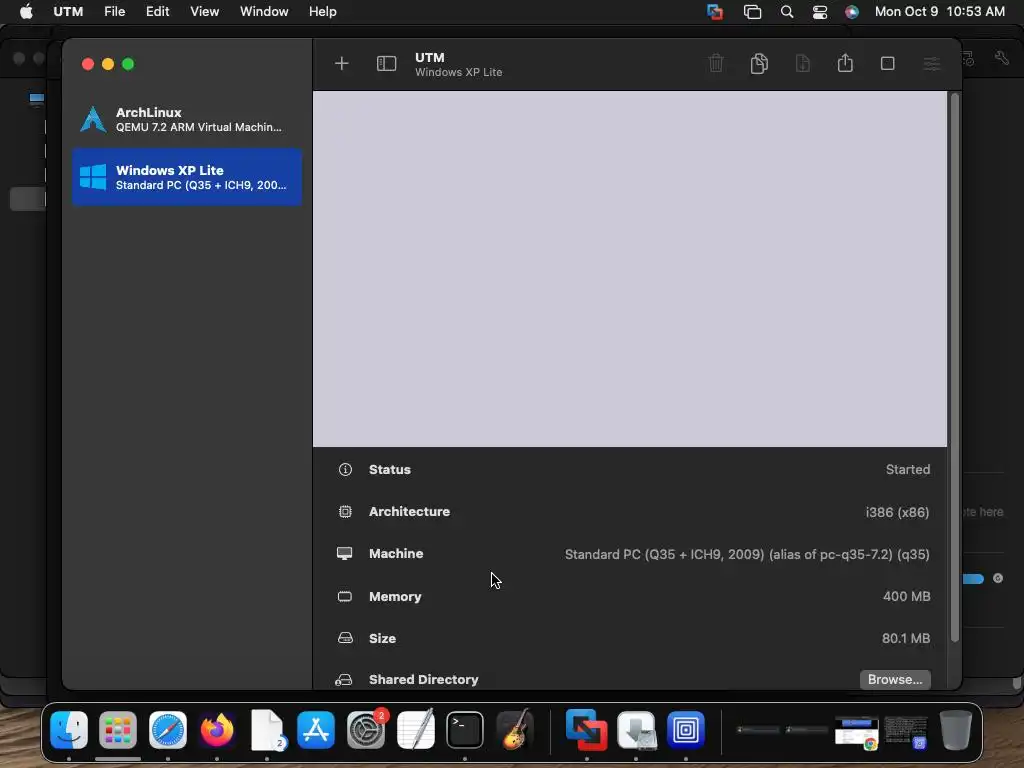
Task: Open VM settings via sliders icon
Action: (x=932, y=63)
